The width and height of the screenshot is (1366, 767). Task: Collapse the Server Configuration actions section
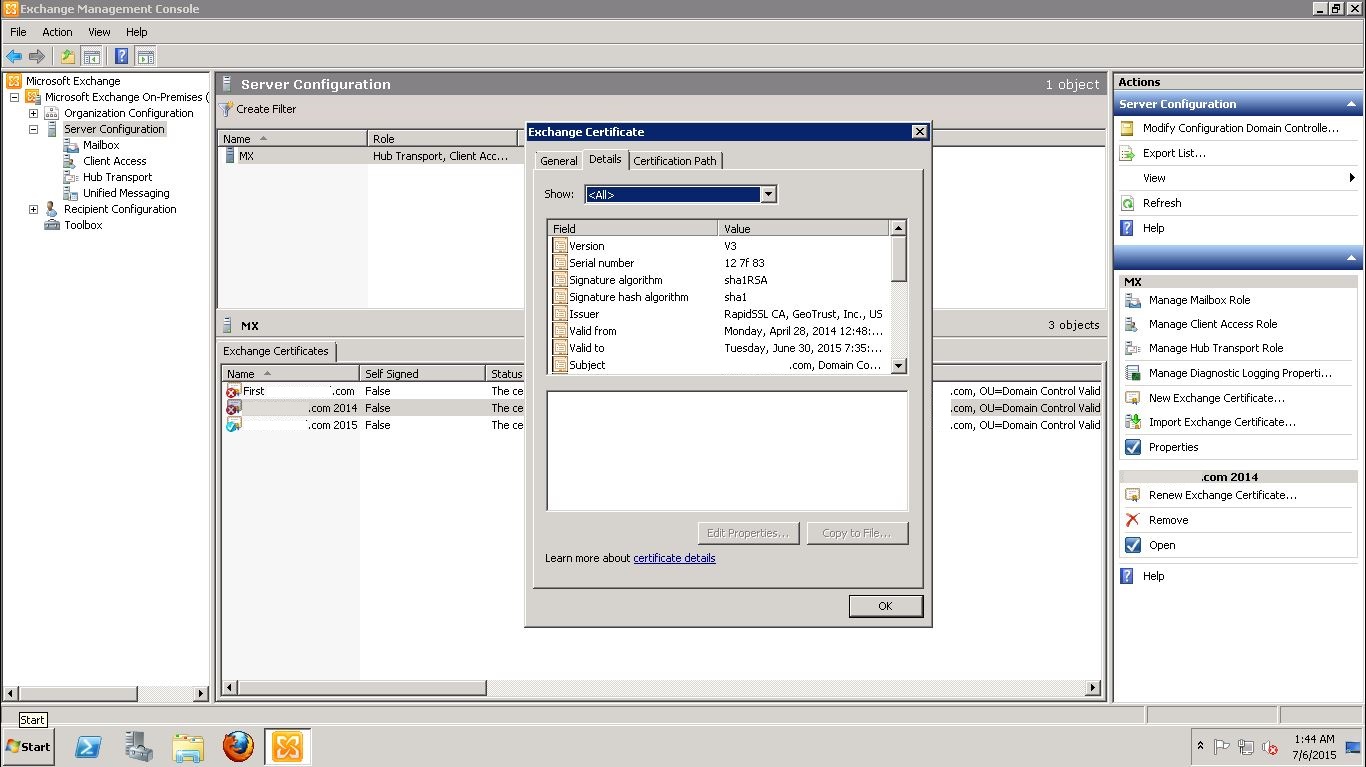(1351, 104)
